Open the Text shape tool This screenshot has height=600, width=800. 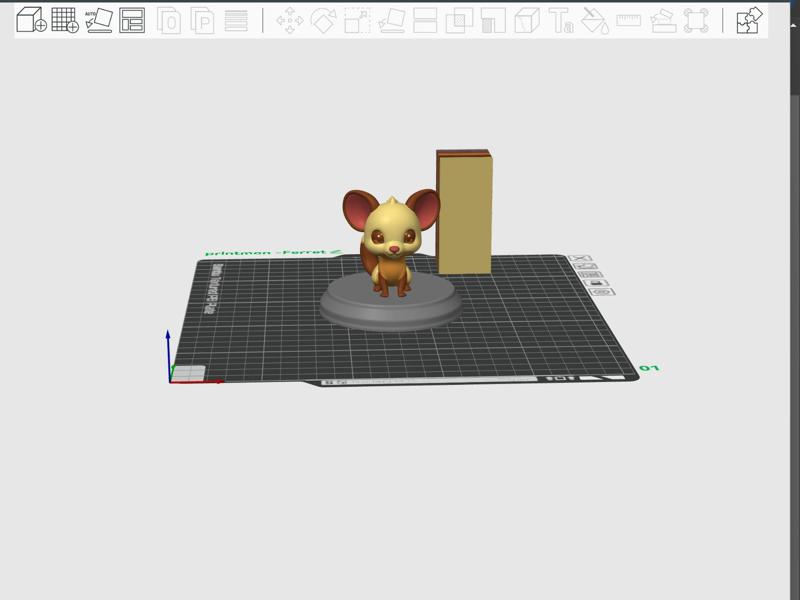[561, 20]
